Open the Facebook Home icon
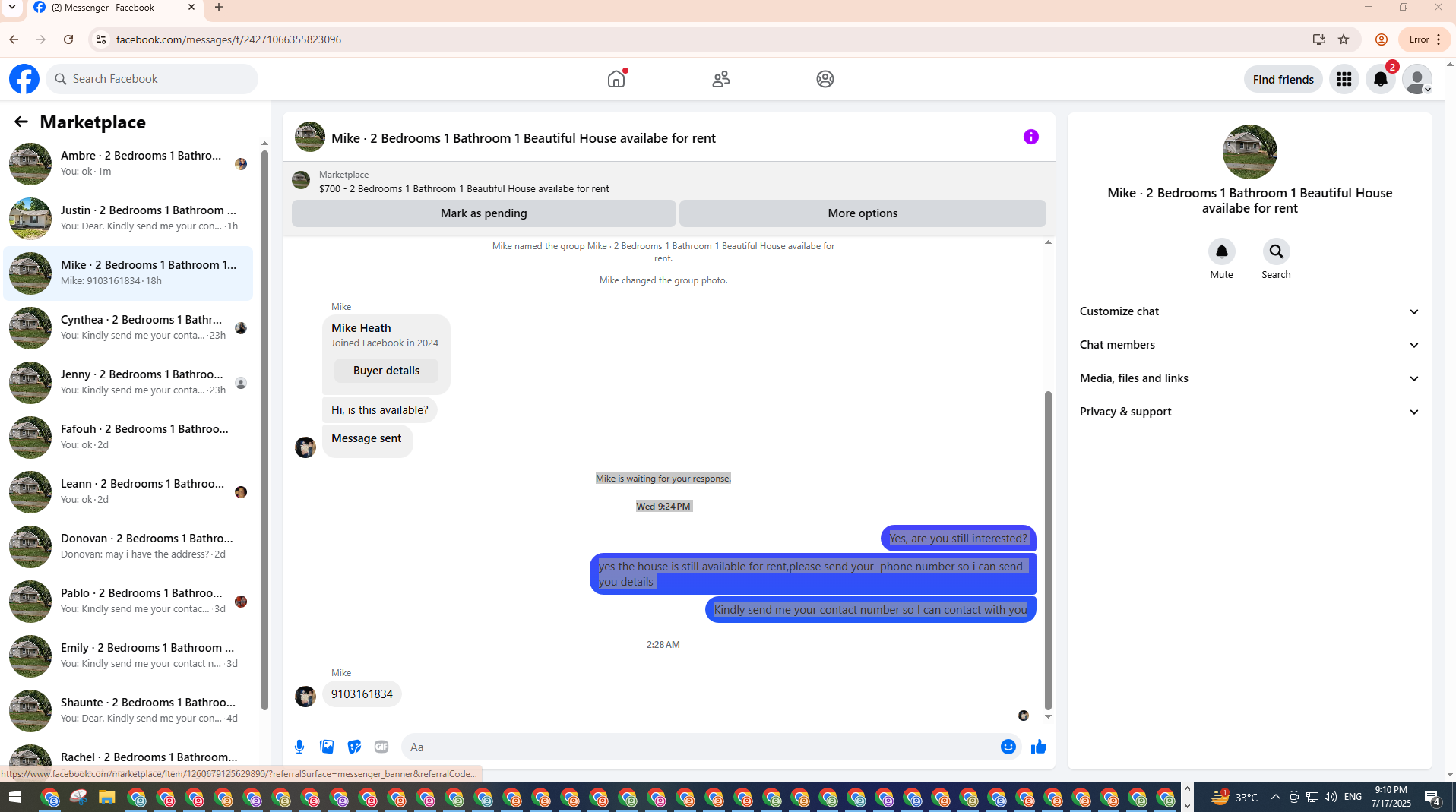This screenshot has height=812, width=1456. pyautogui.click(x=616, y=79)
